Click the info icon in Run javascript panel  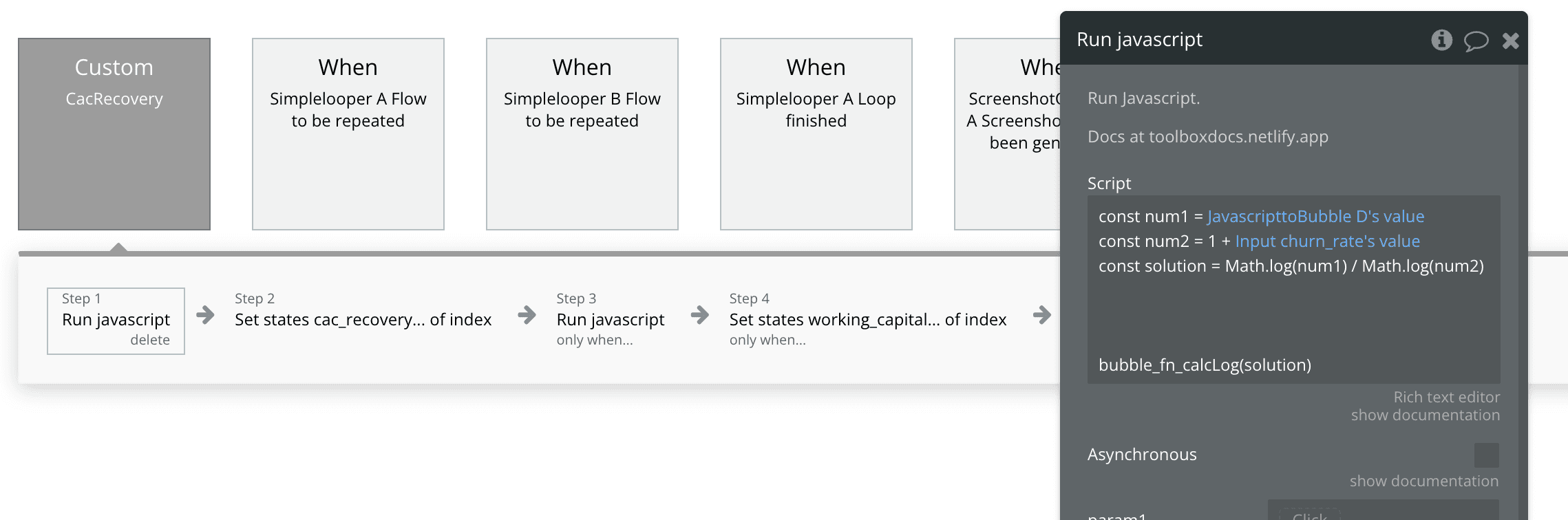point(1441,40)
